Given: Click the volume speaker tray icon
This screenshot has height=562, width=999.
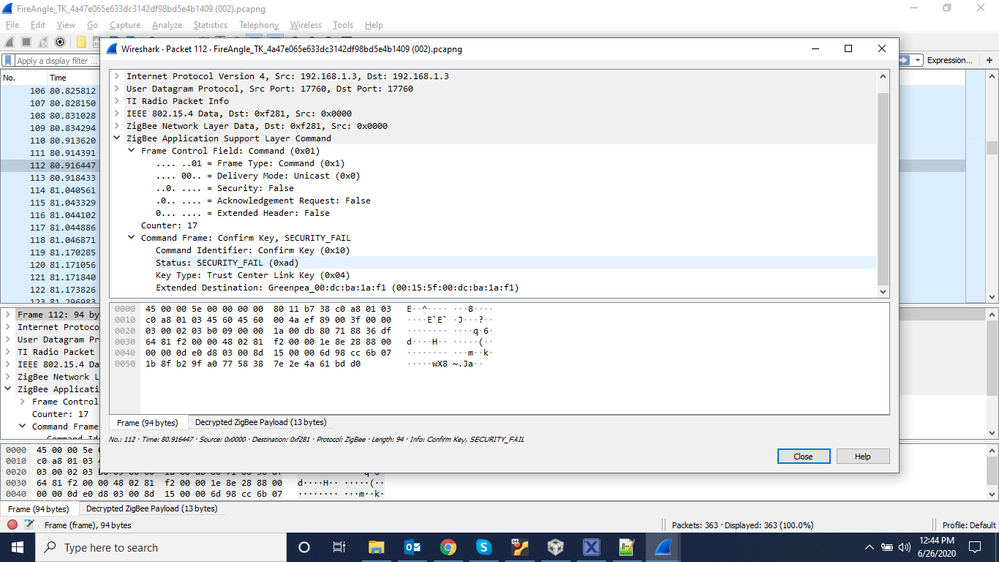Looking at the screenshot, I should (904, 547).
